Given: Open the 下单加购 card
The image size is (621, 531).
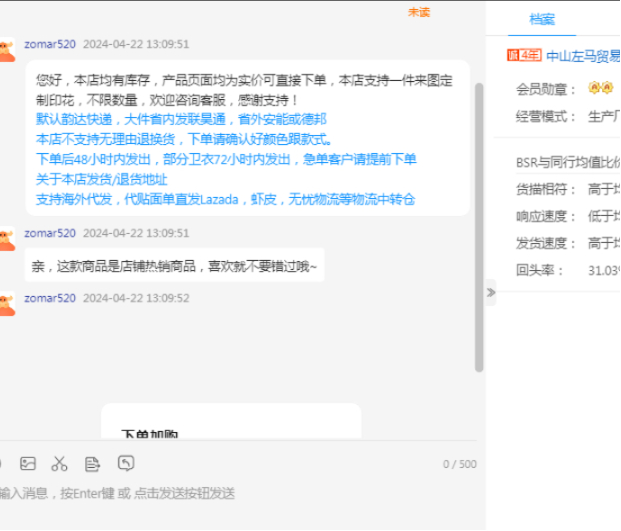Looking at the screenshot, I should pyautogui.click(x=230, y=423).
